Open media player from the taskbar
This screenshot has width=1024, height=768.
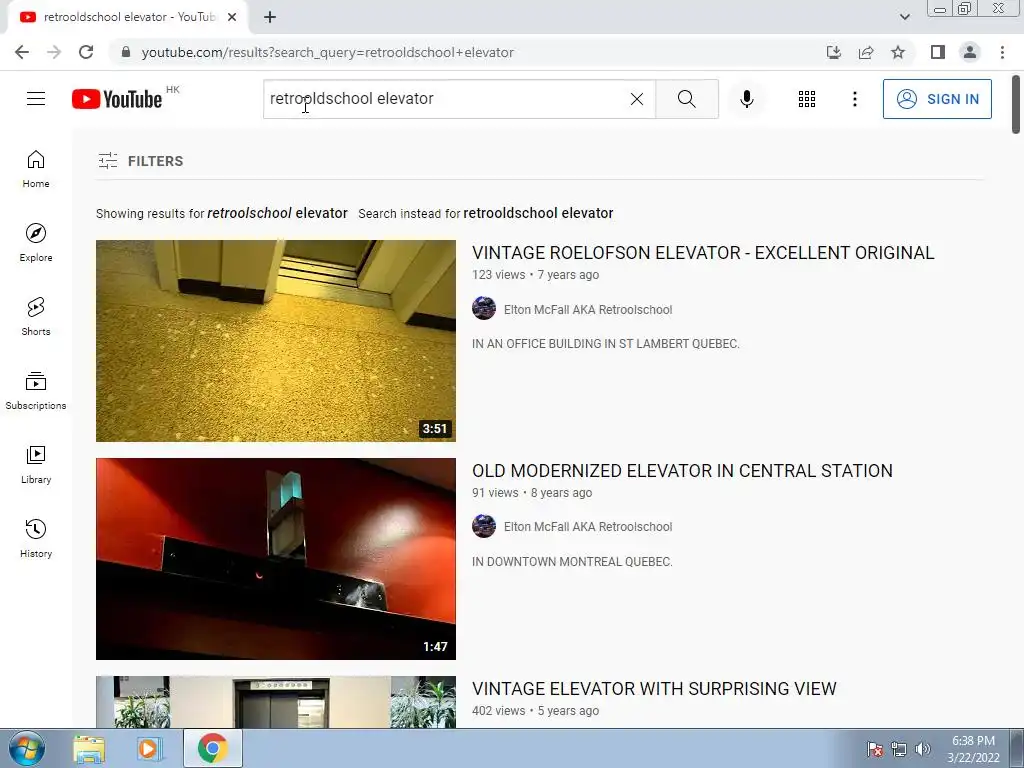click(150, 748)
